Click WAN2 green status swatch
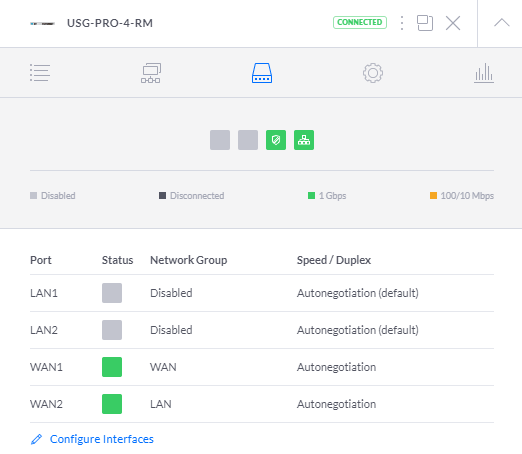Image resolution: width=522 pixels, height=454 pixels. [x=112, y=404]
